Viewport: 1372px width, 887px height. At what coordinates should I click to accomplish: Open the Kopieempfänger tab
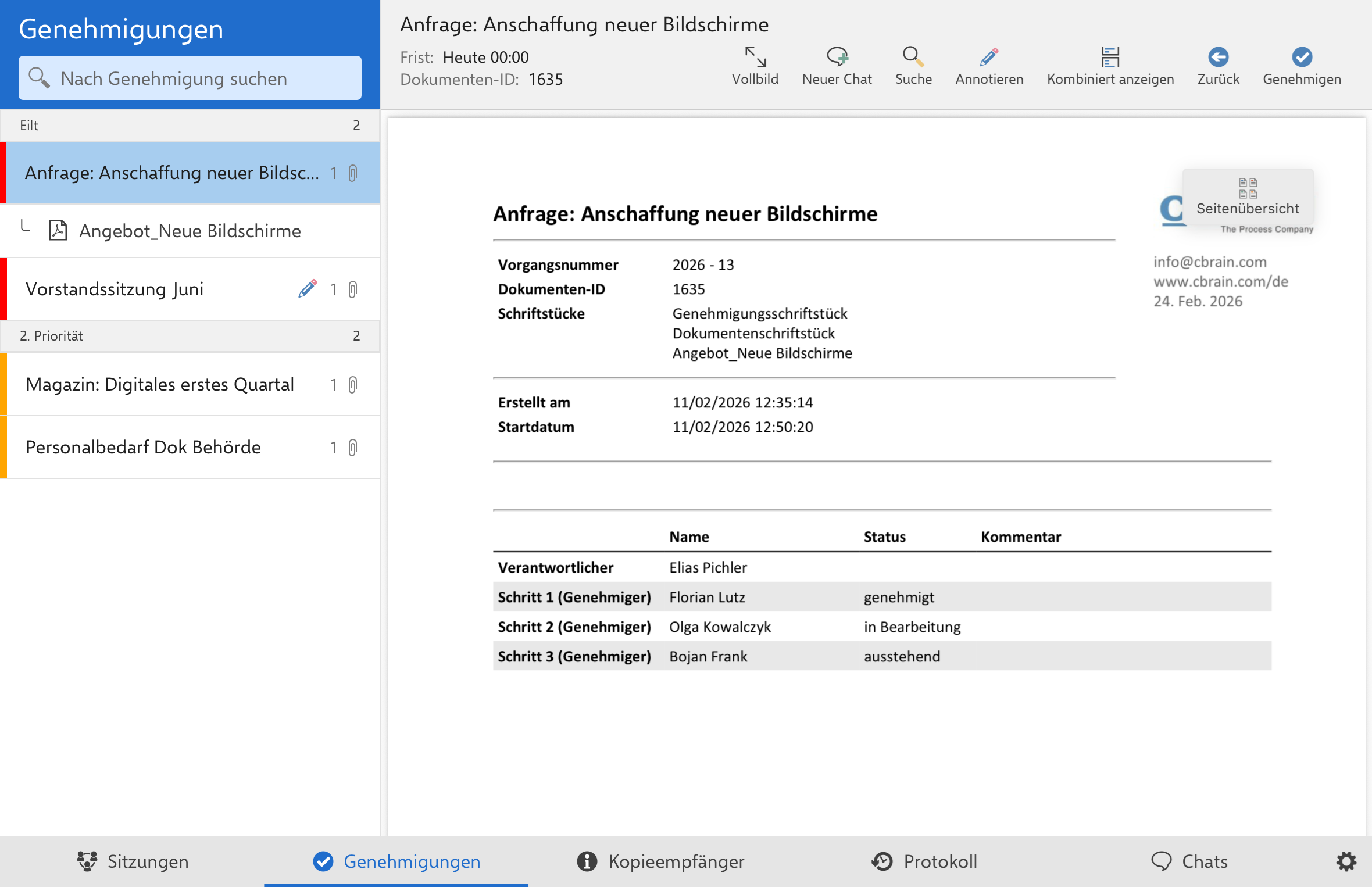660,861
